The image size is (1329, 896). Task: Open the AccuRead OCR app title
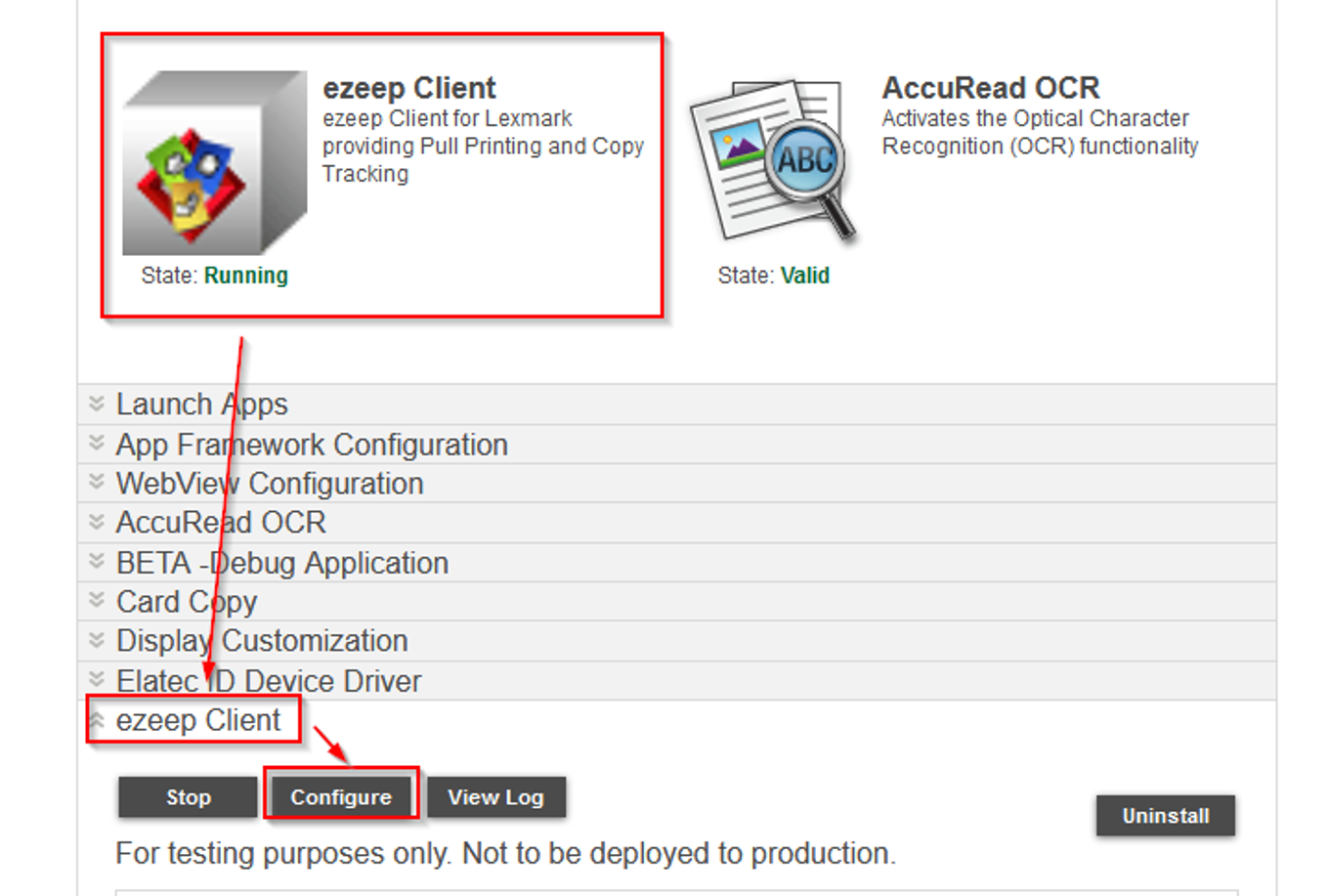coord(991,88)
